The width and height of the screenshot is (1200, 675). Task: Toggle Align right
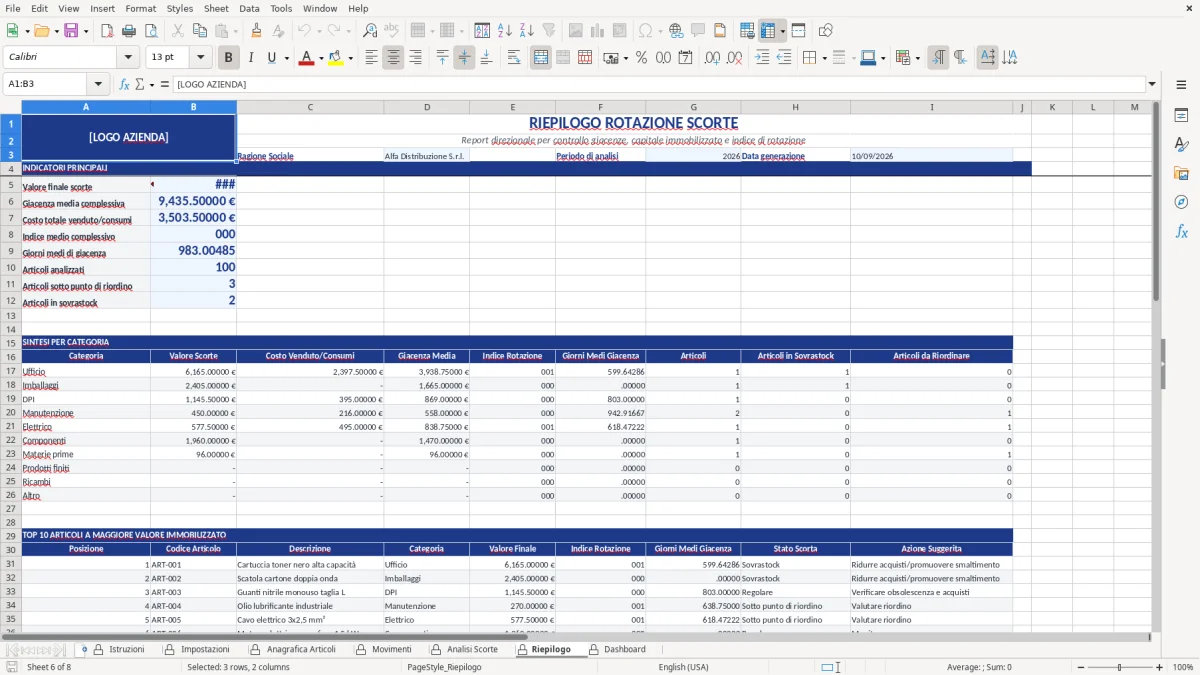tap(415, 58)
